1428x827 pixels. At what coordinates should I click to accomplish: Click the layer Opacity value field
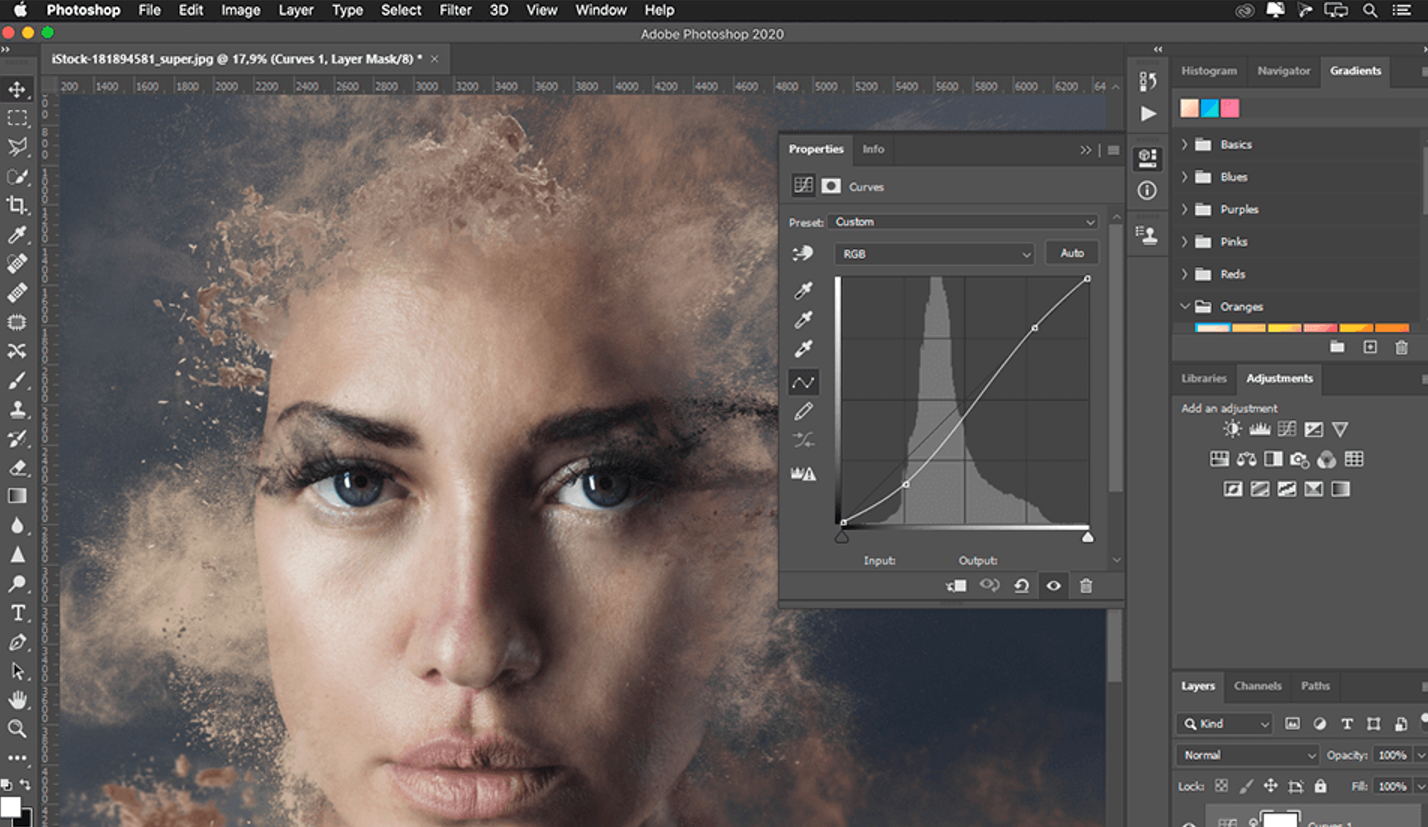[x=1391, y=755]
